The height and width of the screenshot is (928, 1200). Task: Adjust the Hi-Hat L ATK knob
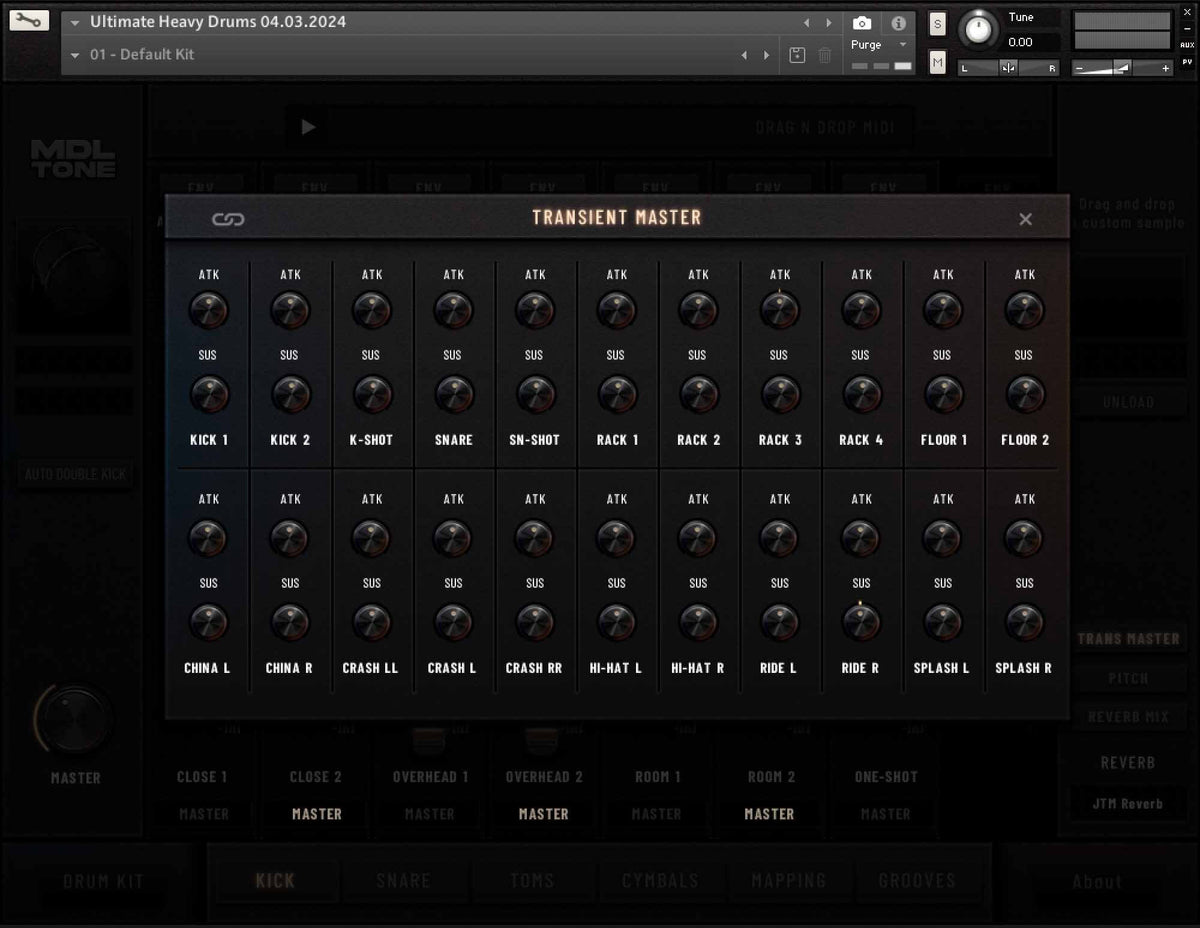(x=616, y=539)
